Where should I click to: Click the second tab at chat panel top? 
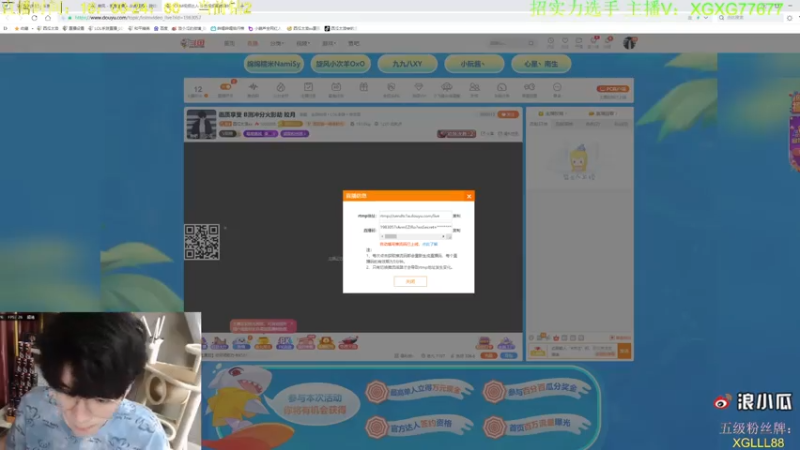[603, 114]
